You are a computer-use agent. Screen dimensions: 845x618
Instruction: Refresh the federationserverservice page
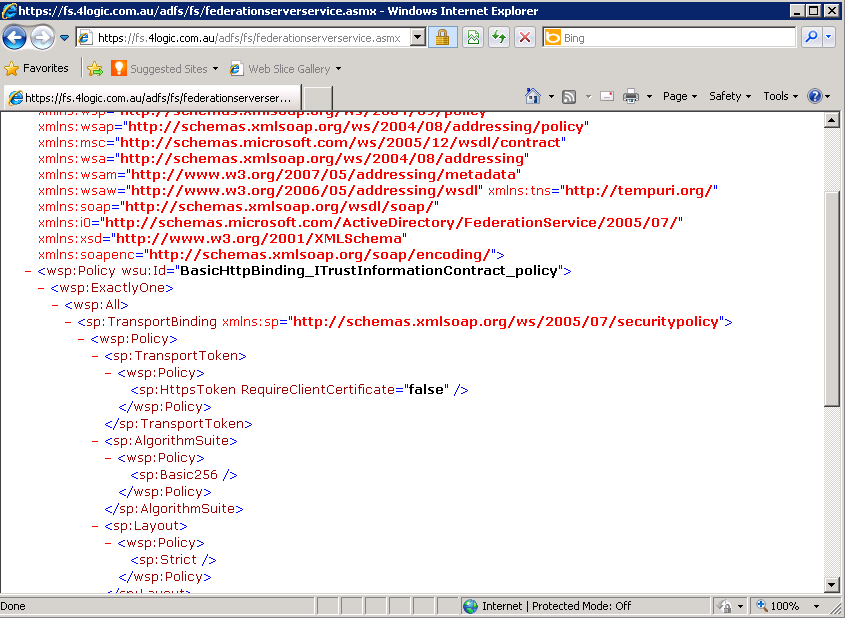498,37
